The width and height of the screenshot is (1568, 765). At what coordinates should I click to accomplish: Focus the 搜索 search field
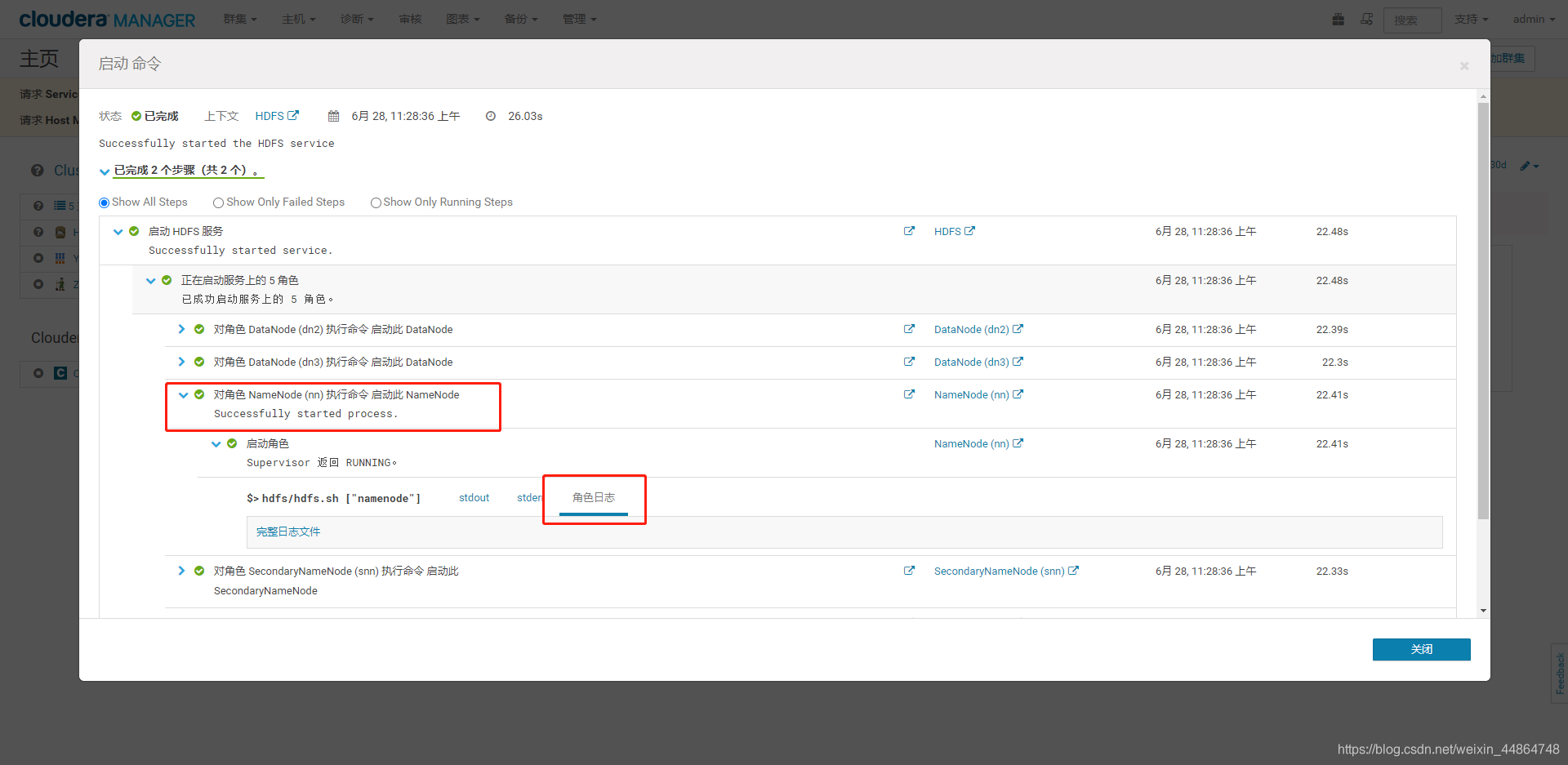(x=1412, y=20)
